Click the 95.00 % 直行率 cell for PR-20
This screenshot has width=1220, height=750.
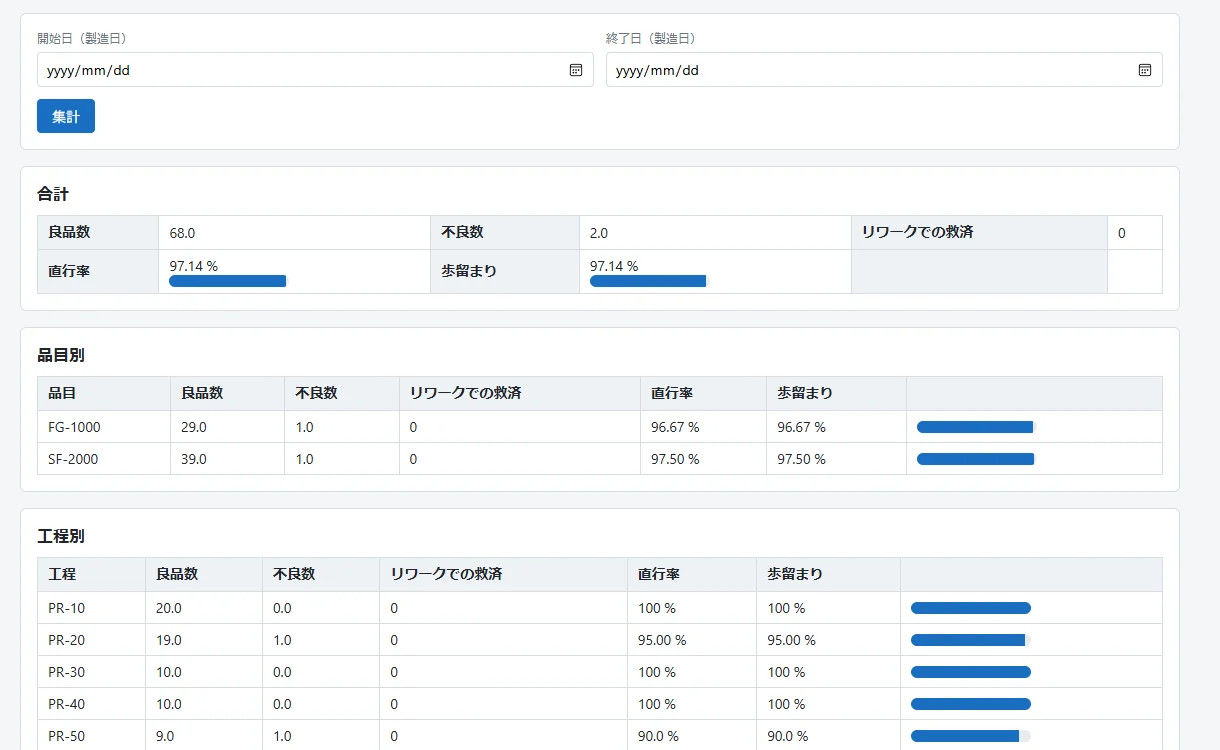point(692,640)
